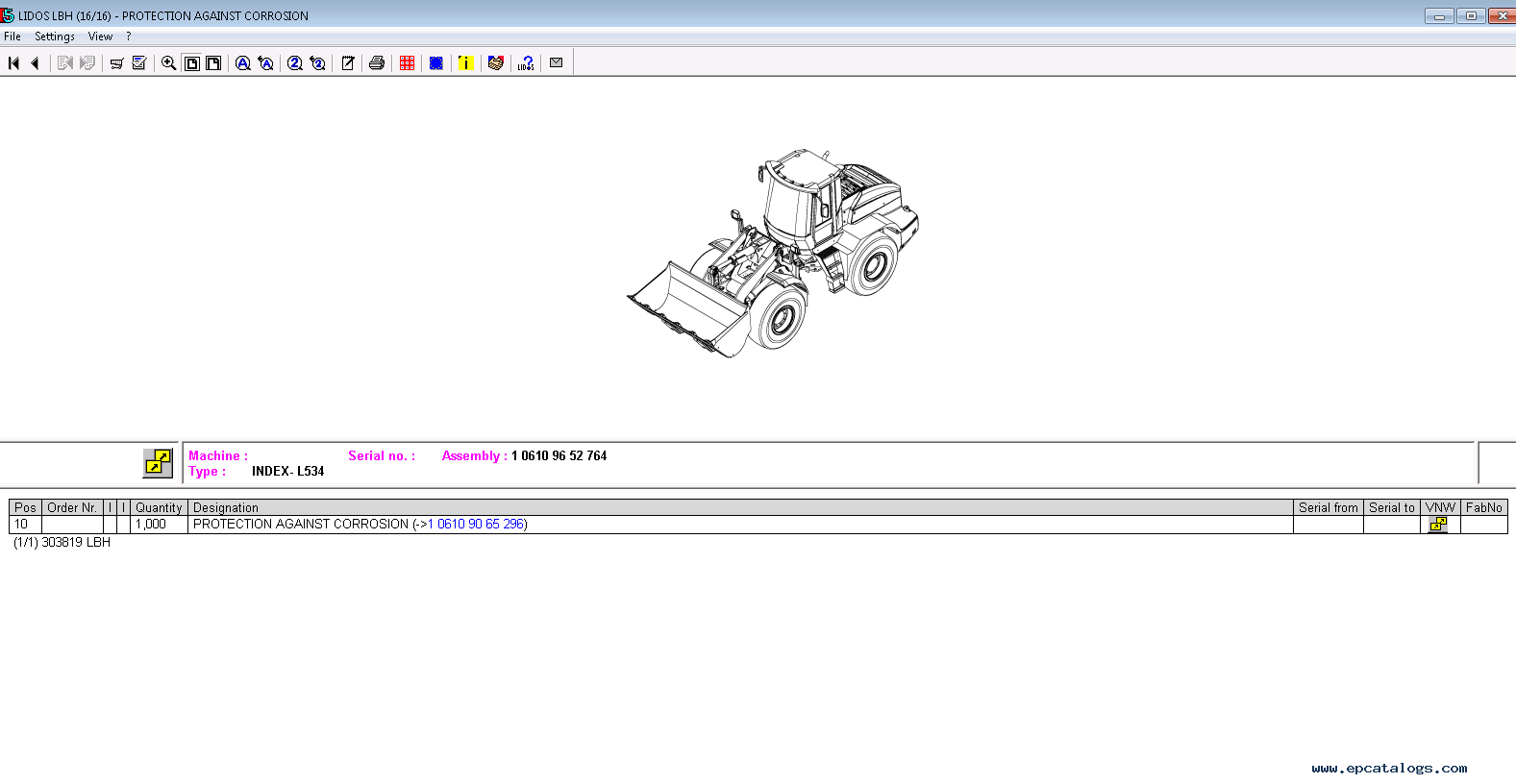
Task: Maximize the LIDOS window
Action: (1471, 16)
